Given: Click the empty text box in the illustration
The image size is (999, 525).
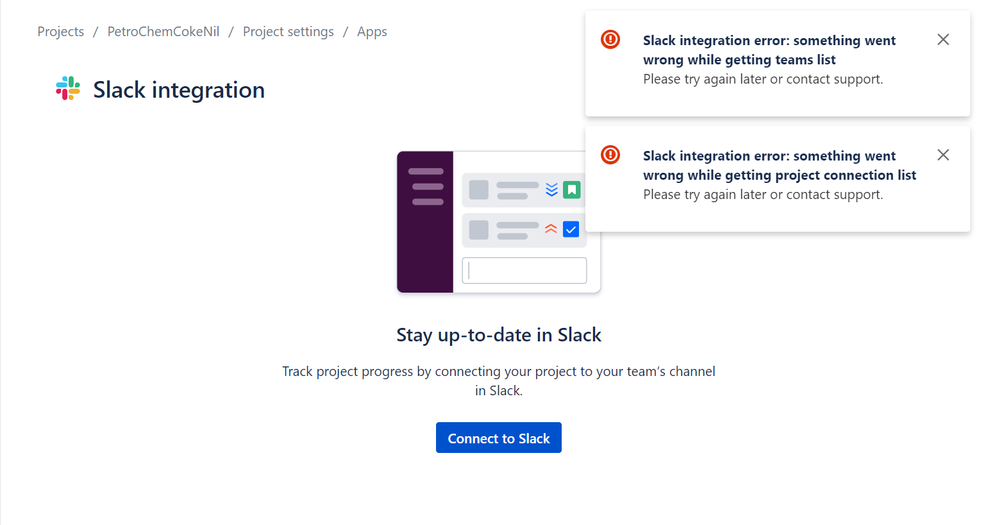Looking at the screenshot, I should [x=524, y=270].
